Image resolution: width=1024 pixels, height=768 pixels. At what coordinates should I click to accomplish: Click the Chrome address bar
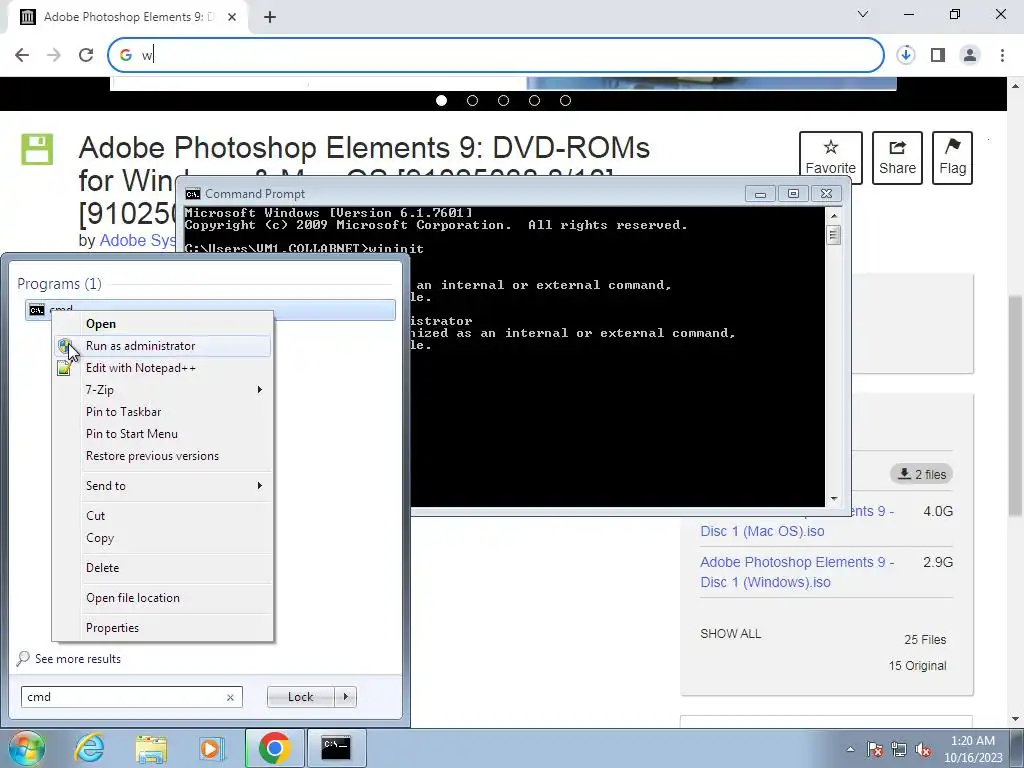(x=496, y=55)
